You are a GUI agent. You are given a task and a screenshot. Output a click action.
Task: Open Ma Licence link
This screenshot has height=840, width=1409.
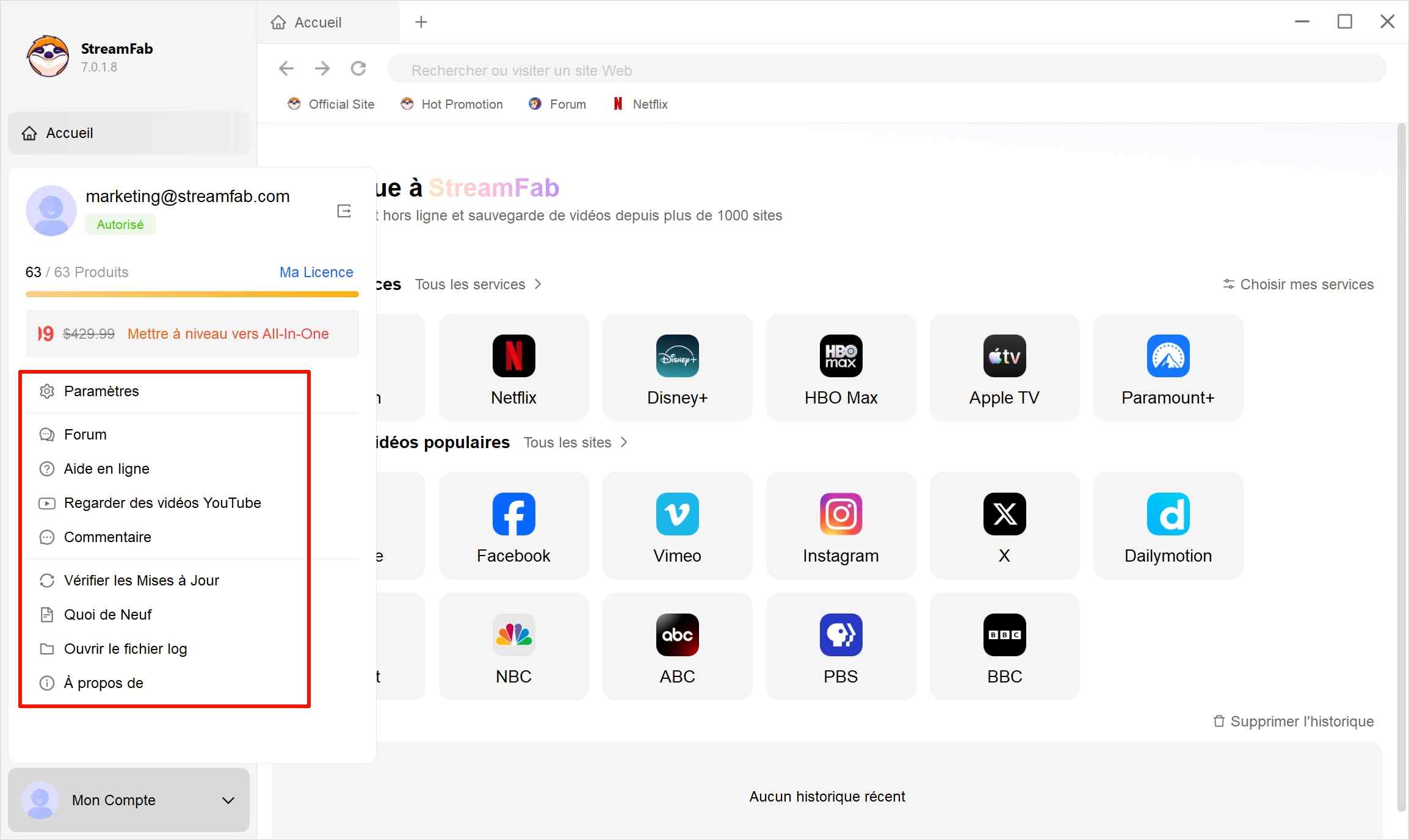[316, 272]
